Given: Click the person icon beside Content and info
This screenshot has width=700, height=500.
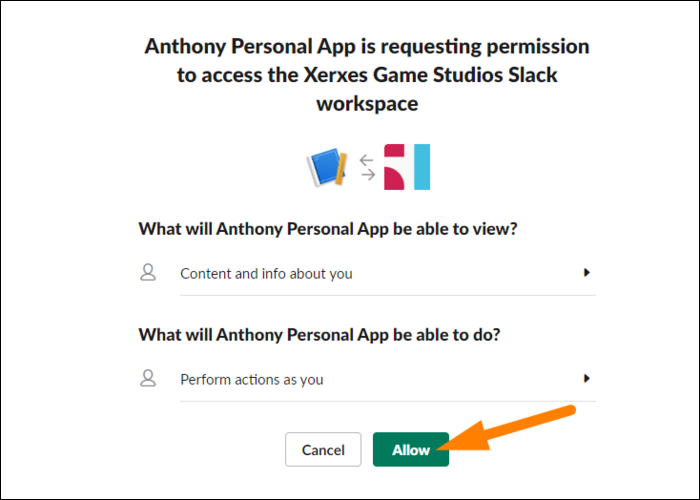Looking at the screenshot, I should pos(149,272).
